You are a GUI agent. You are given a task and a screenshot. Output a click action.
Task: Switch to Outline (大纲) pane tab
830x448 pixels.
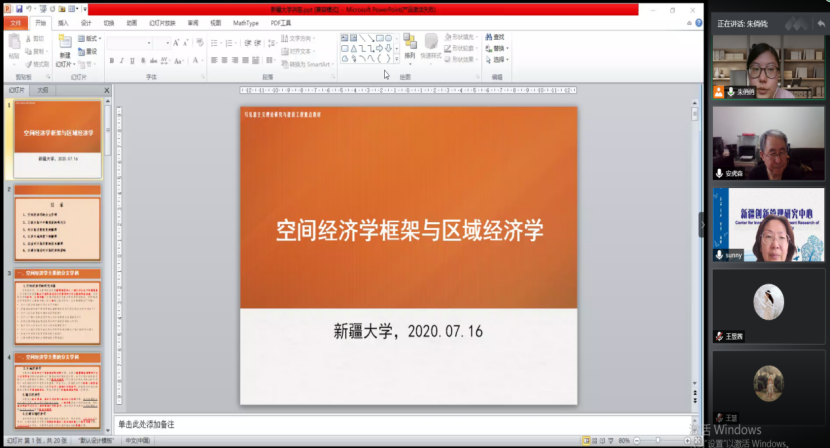pos(42,90)
